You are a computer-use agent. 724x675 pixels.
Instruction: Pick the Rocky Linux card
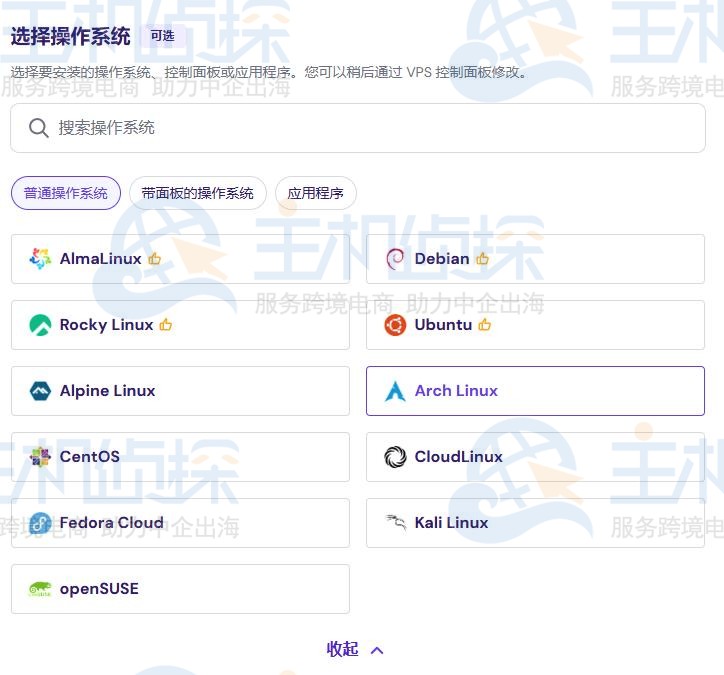point(180,325)
